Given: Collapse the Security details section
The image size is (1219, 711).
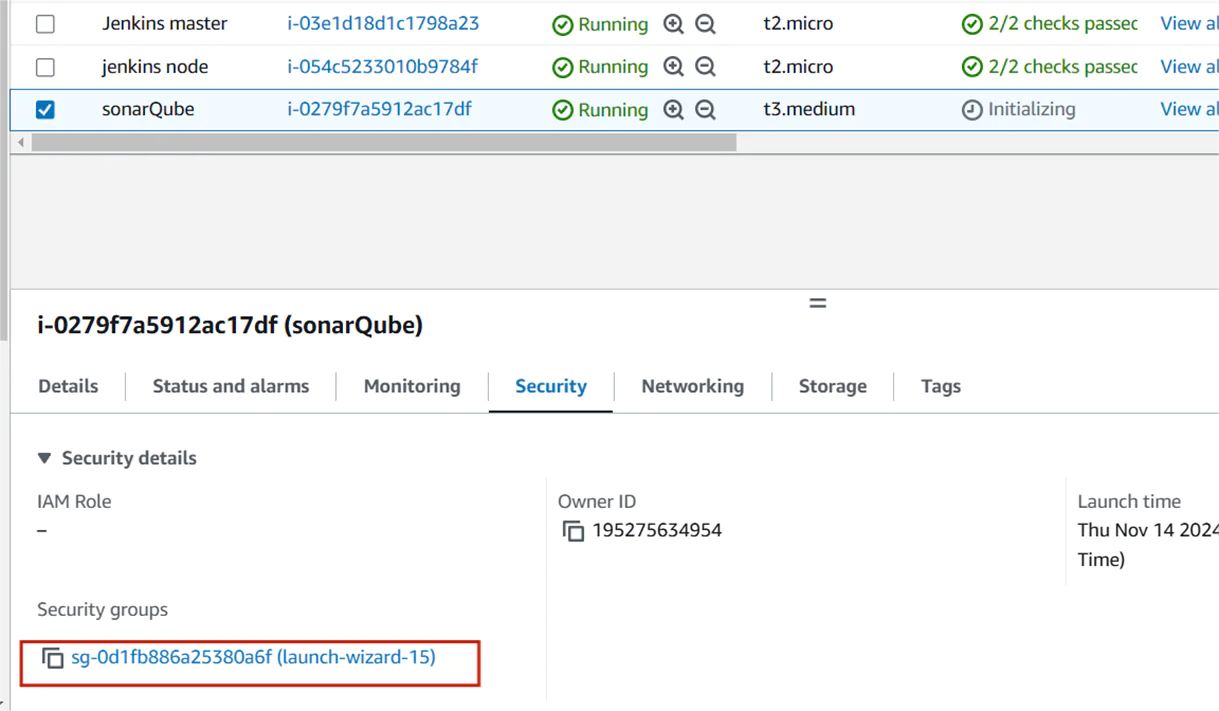Looking at the screenshot, I should point(44,458).
